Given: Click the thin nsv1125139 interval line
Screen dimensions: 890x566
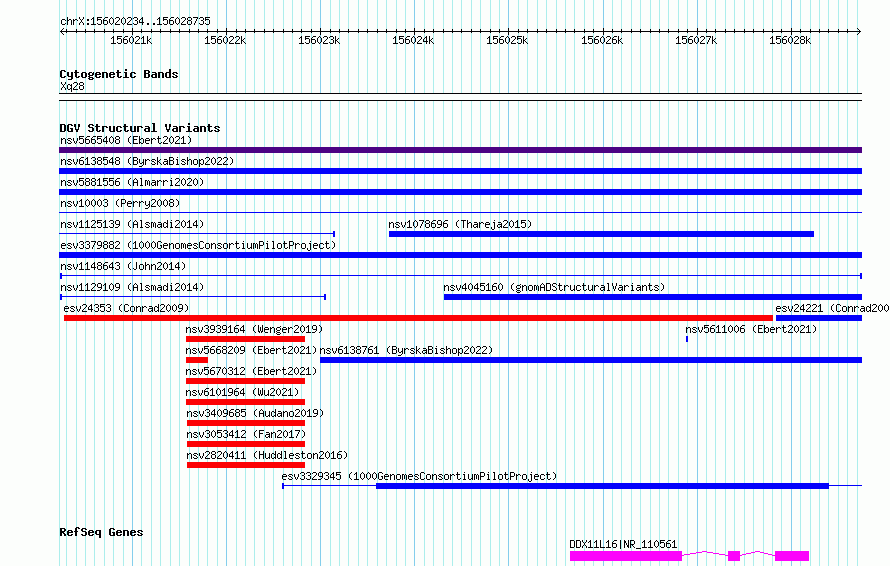Looking at the screenshot, I should point(197,234).
